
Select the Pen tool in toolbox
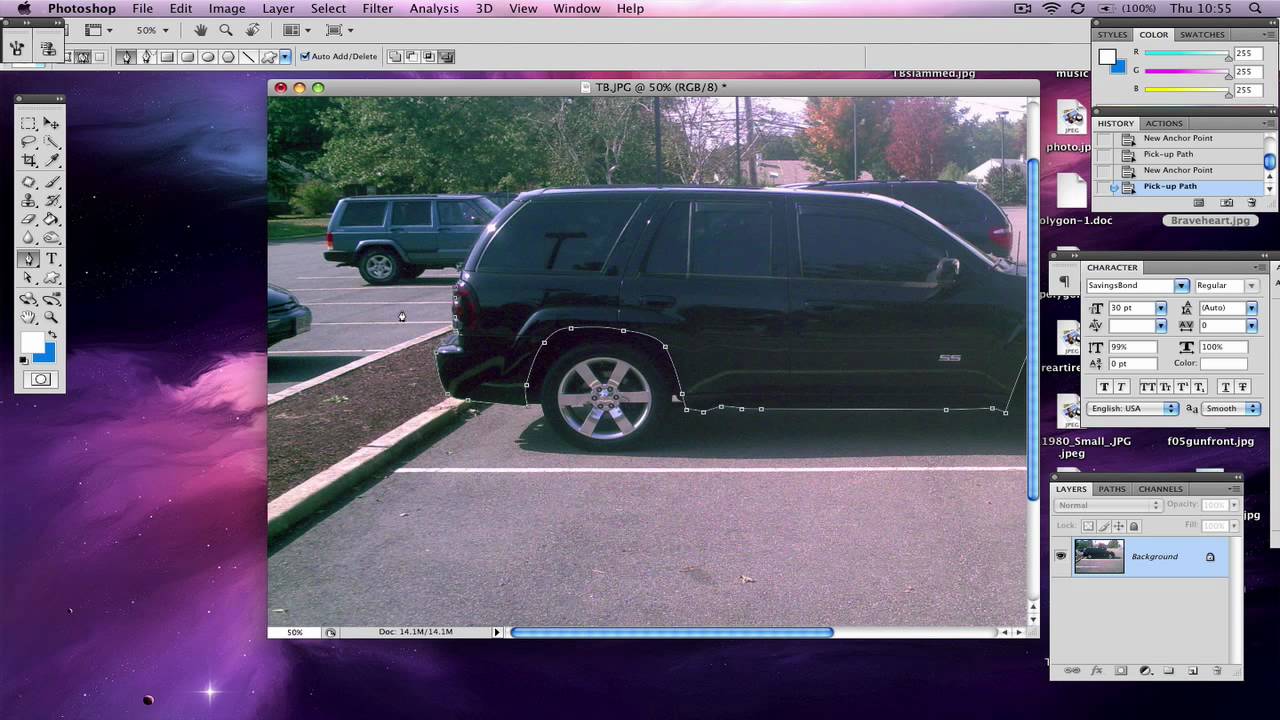29,259
